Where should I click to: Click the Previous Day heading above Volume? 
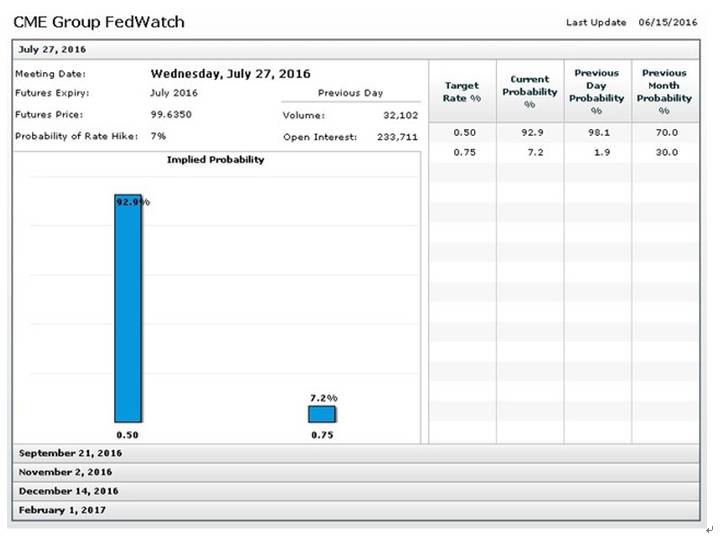point(350,93)
